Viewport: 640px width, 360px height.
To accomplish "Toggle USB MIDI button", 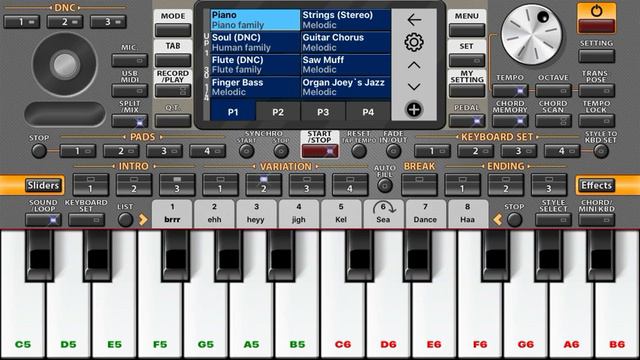I will point(129,90).
